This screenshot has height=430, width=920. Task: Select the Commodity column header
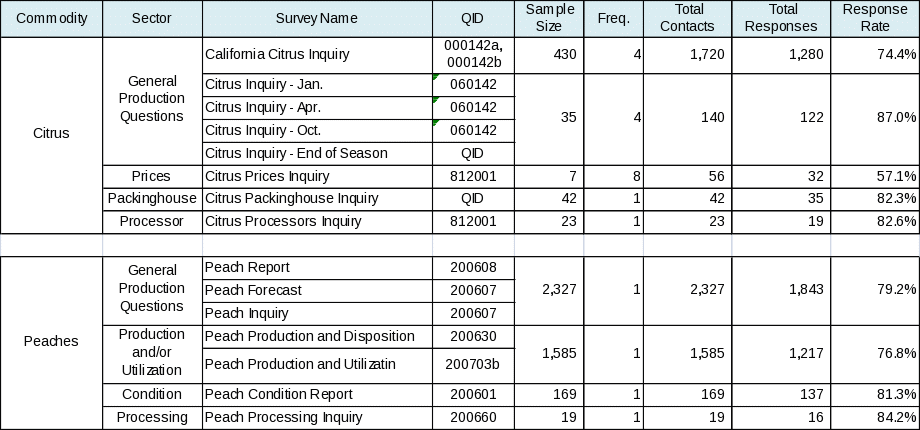pos(52,18)
